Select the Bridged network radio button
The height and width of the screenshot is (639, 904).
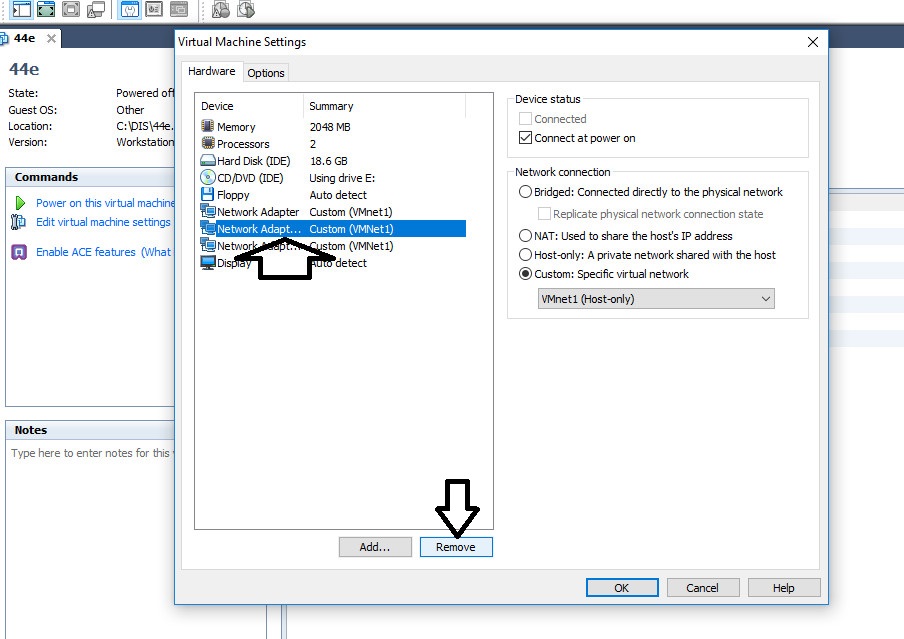526,192
